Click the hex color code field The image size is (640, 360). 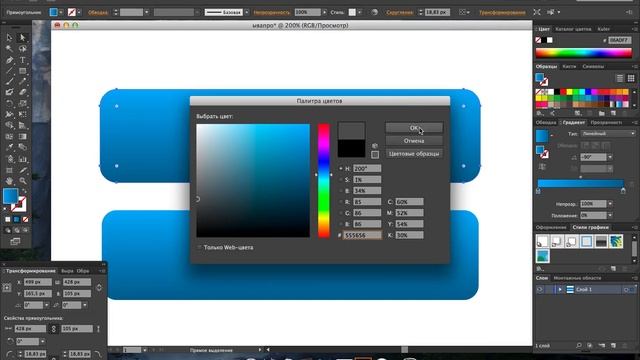[362, 235]
